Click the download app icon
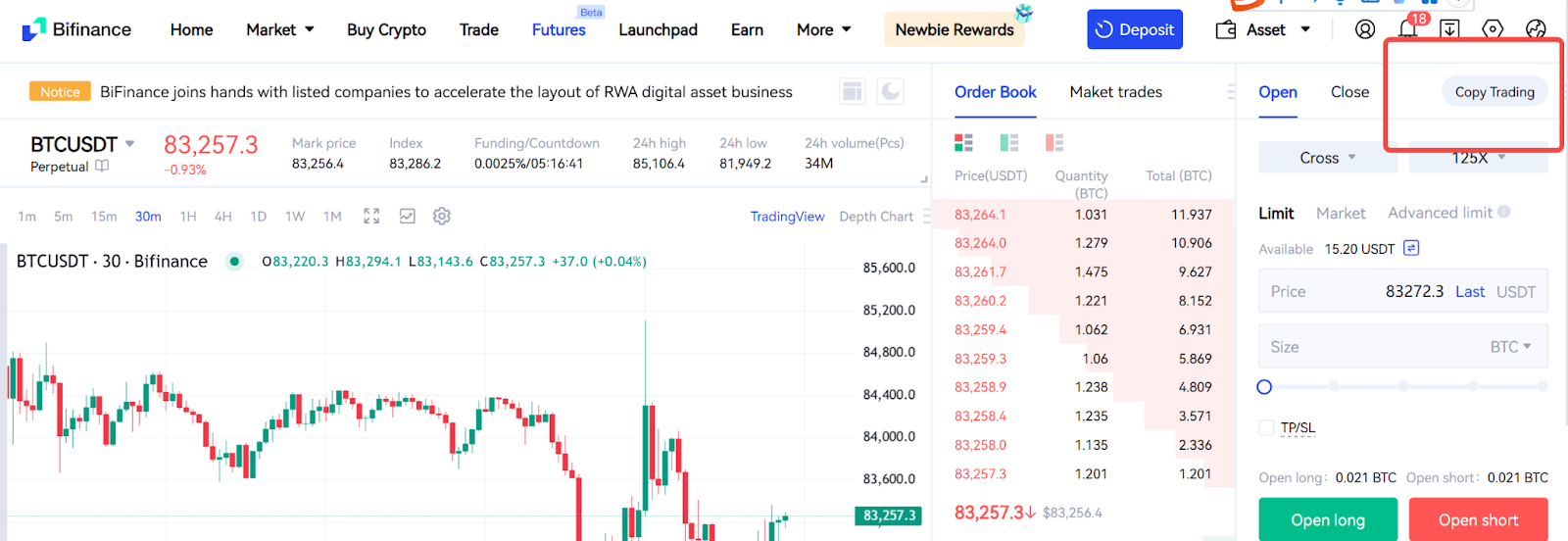Screen dimensions: 1568x541 [1449, 29]
